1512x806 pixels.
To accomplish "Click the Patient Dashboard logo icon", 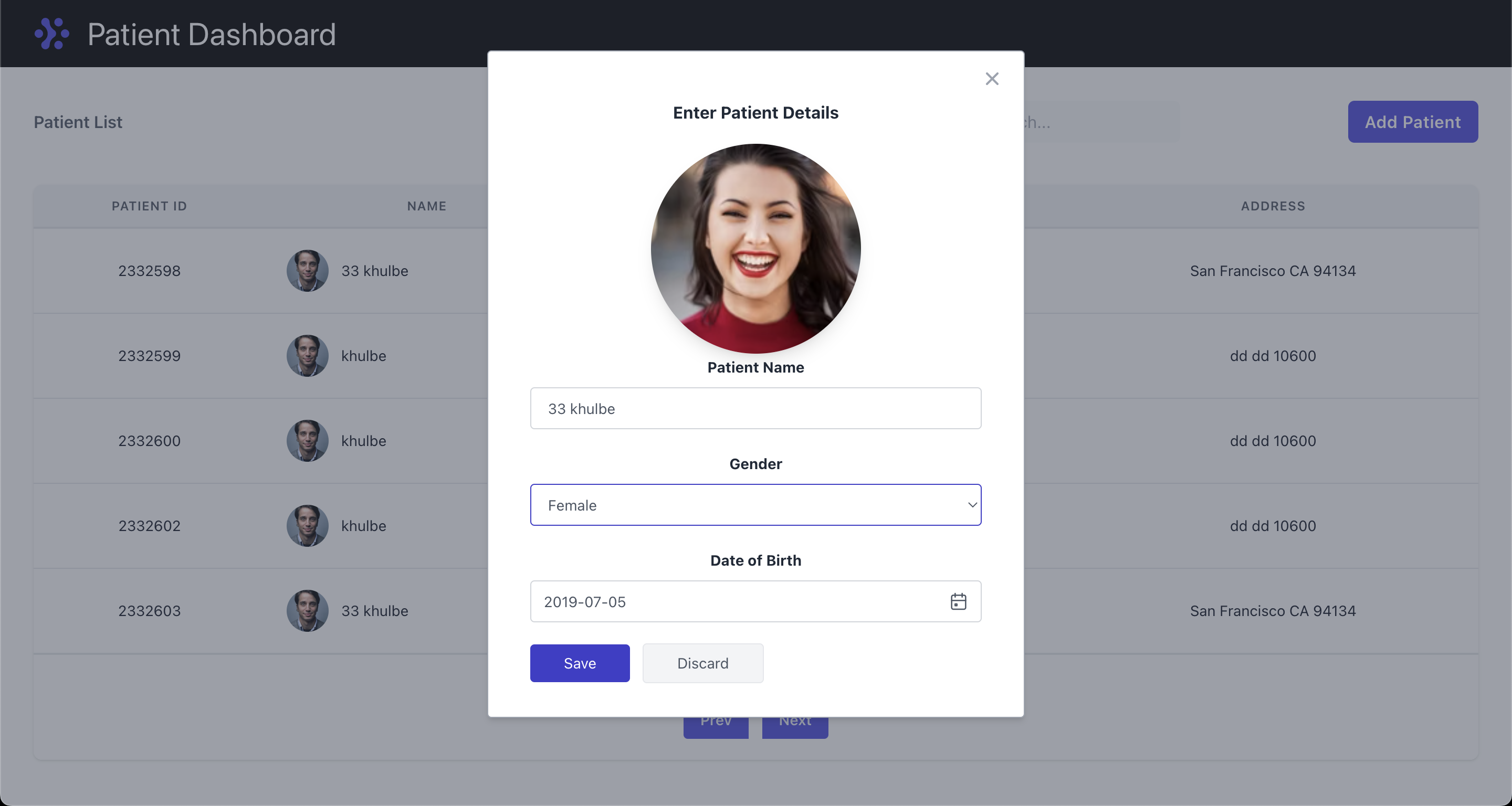I will point(51,34).
